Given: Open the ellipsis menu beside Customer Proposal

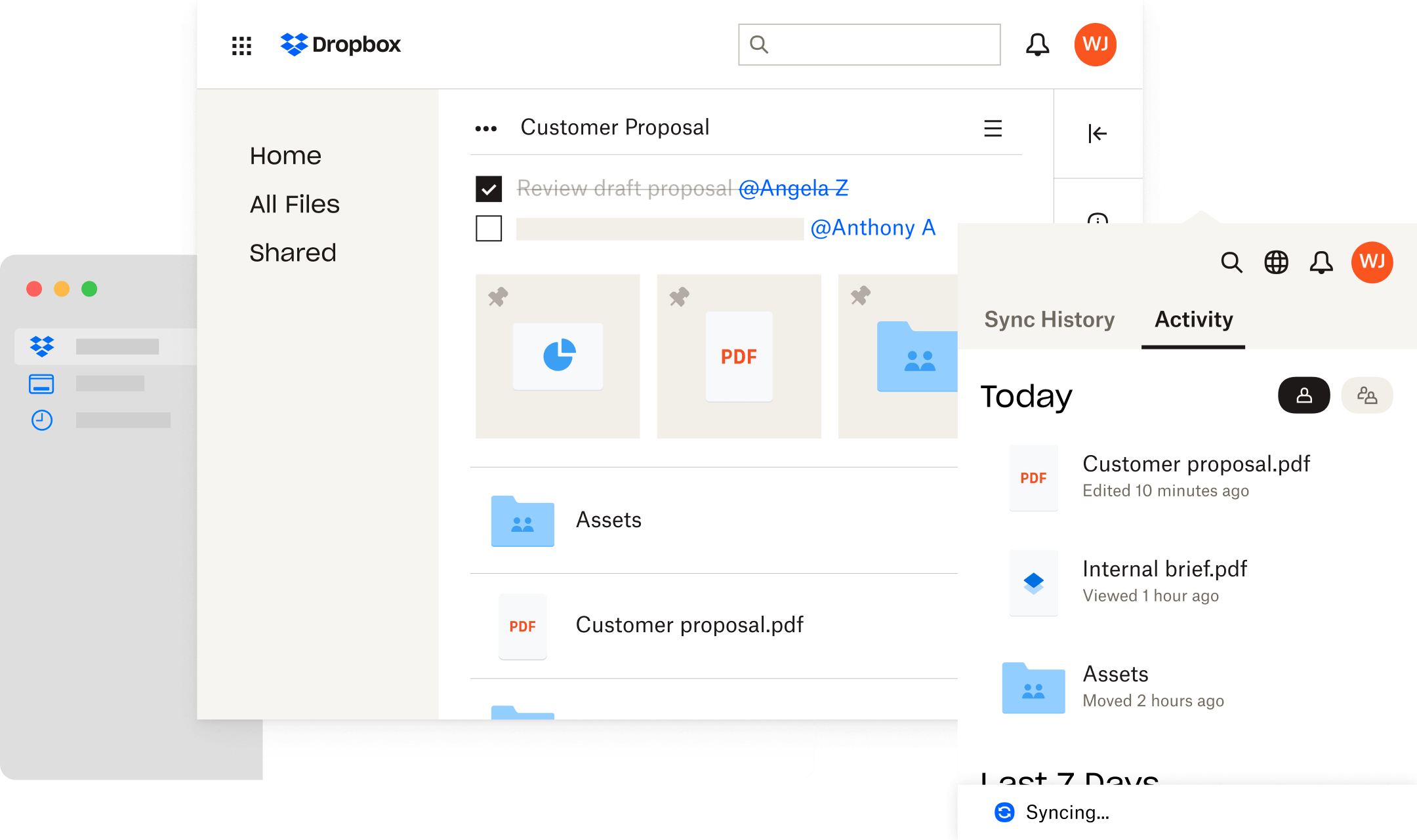Looking at the screenshot, I should click(x=487, y=127).
